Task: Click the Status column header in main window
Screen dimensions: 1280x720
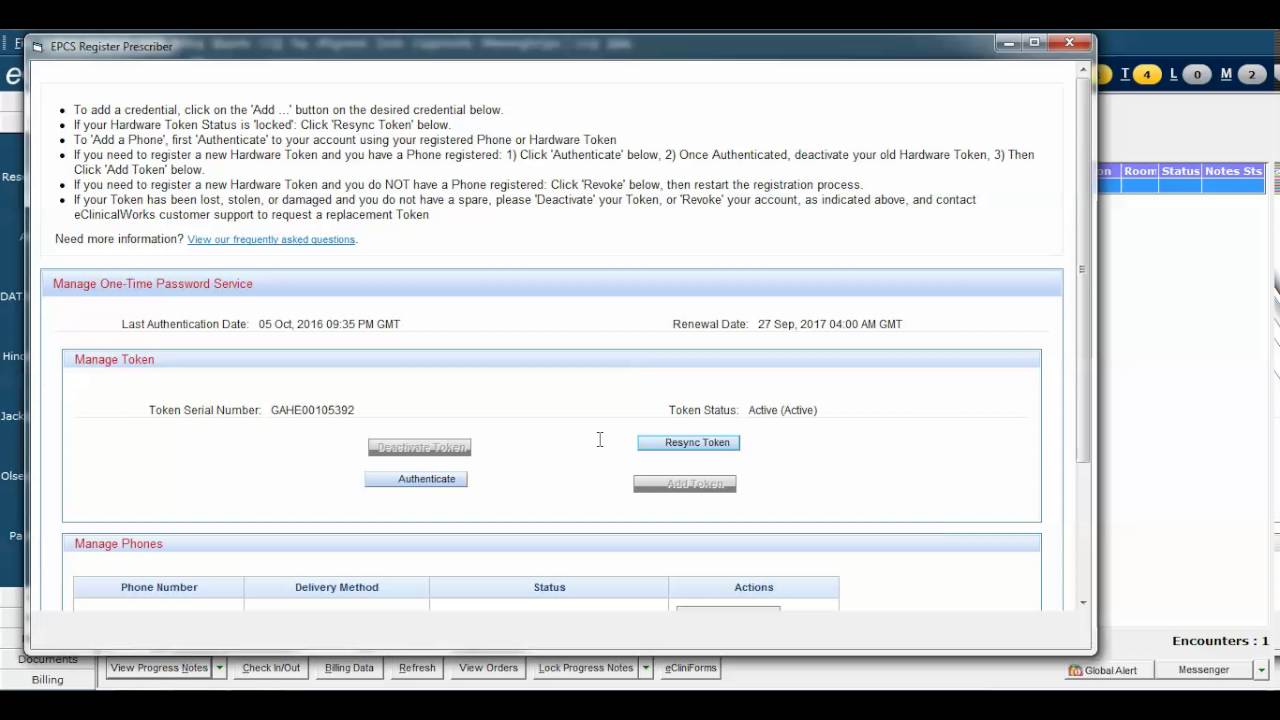Action: click(x=1180, y=171)
